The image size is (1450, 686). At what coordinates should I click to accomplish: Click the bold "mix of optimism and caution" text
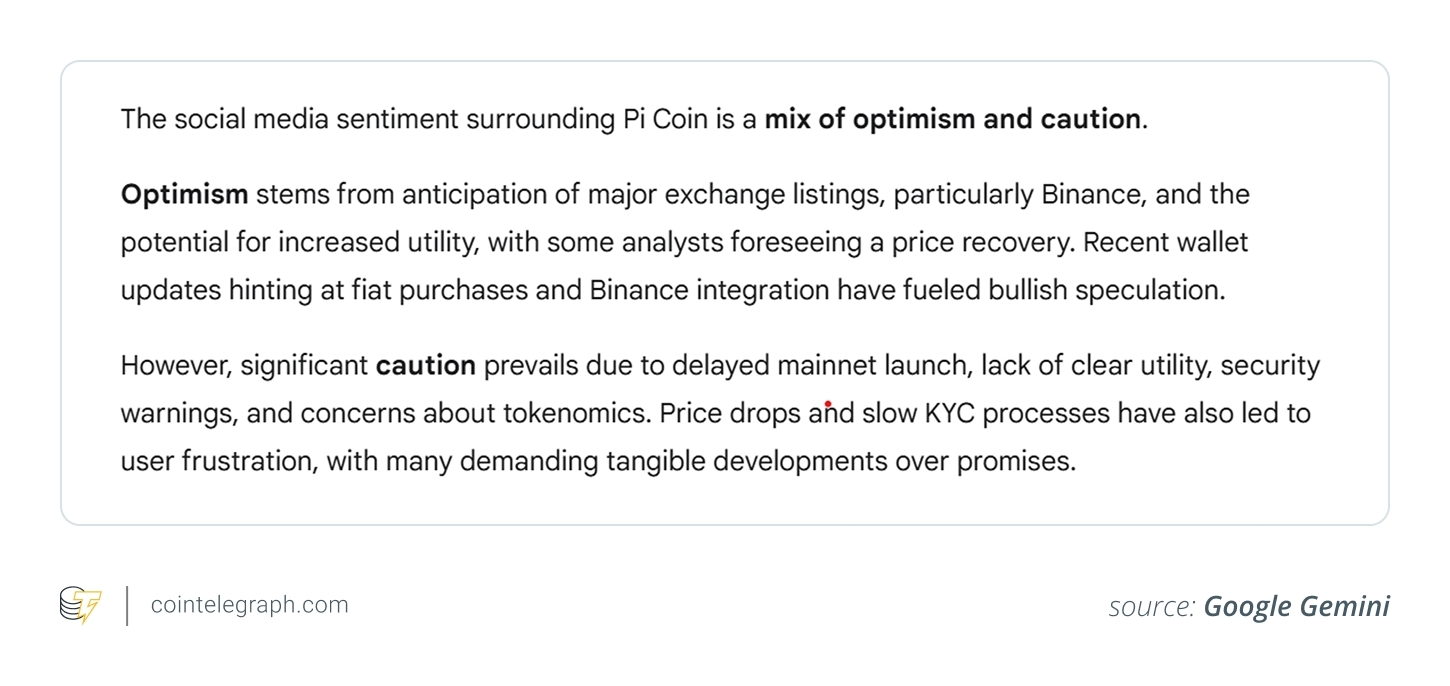952,120
